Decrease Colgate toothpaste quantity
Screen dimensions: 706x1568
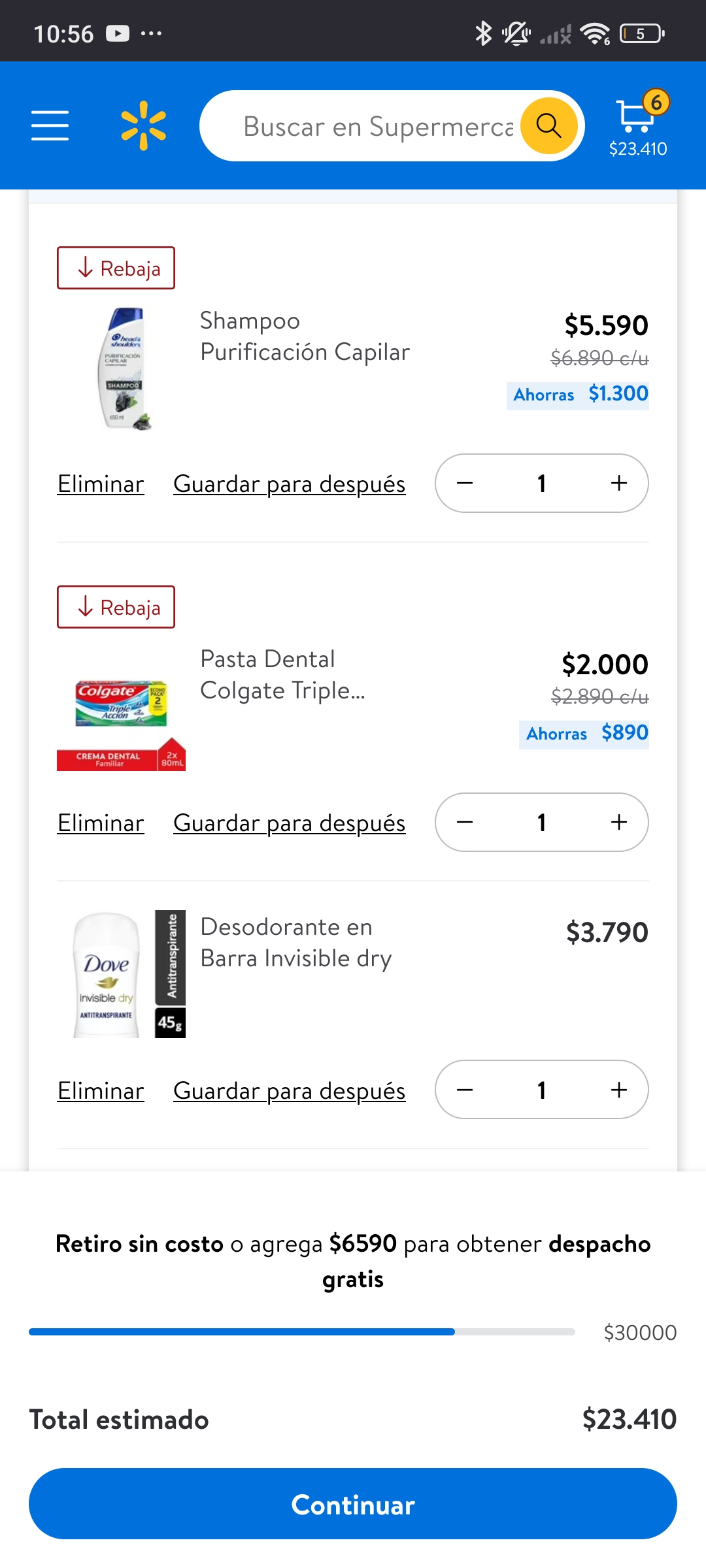465,823
